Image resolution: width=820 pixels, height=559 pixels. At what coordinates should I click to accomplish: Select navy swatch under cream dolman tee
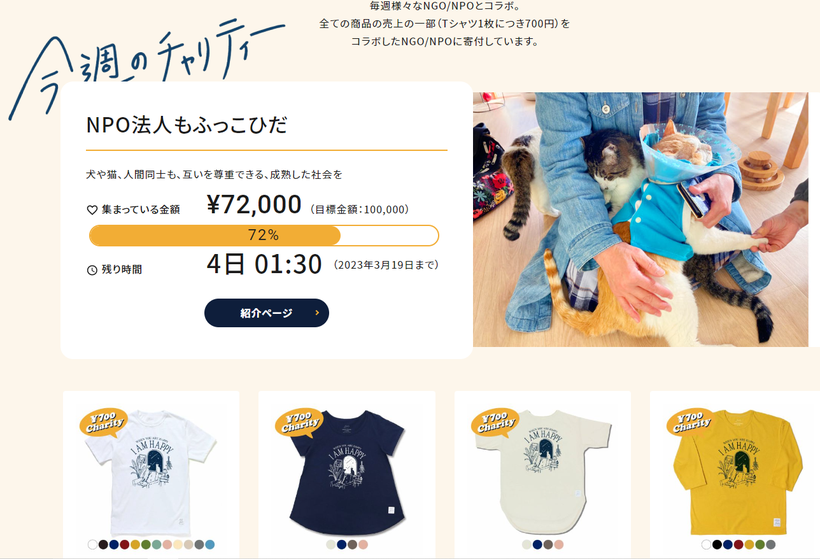[x=537, y=544]
